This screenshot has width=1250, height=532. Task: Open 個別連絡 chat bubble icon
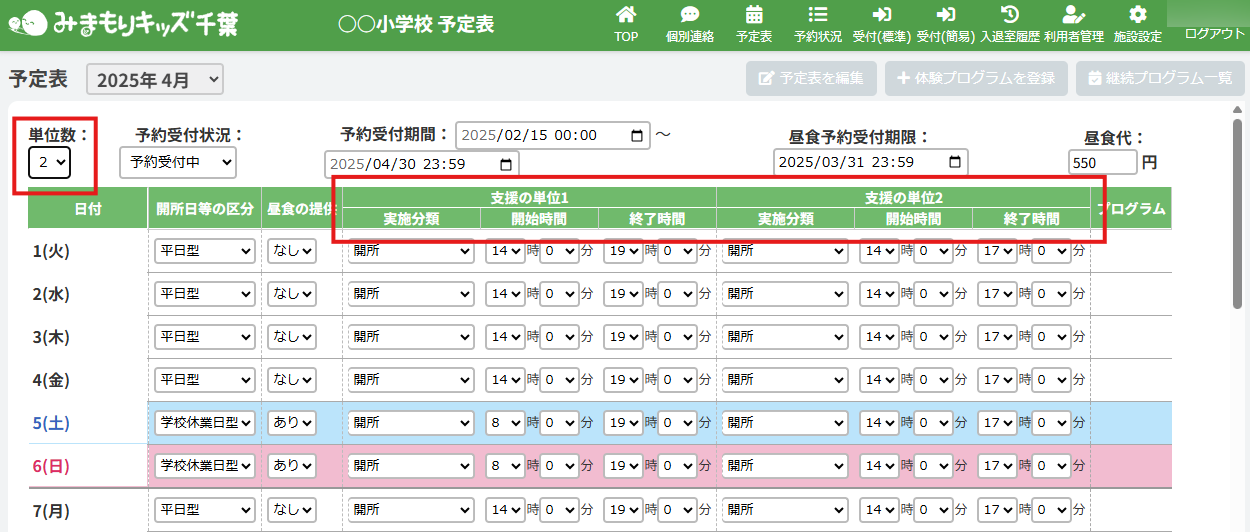690,15
